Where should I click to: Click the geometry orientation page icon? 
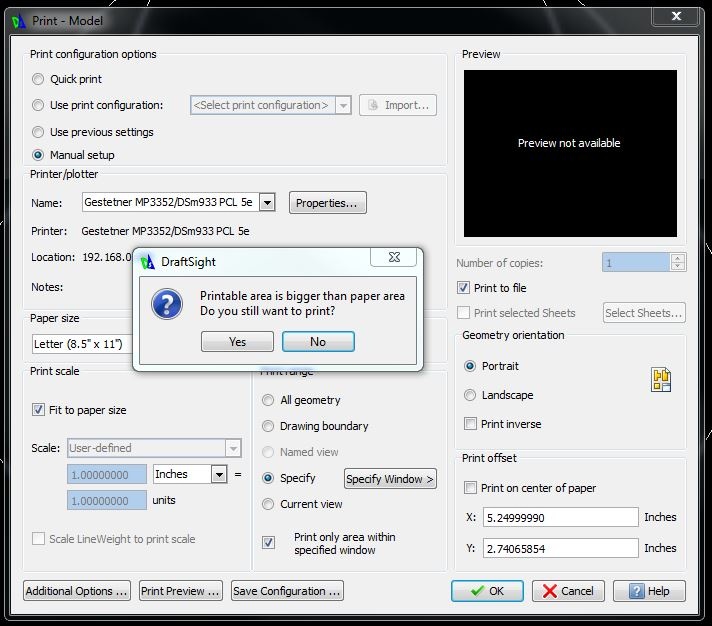point(661,380)
